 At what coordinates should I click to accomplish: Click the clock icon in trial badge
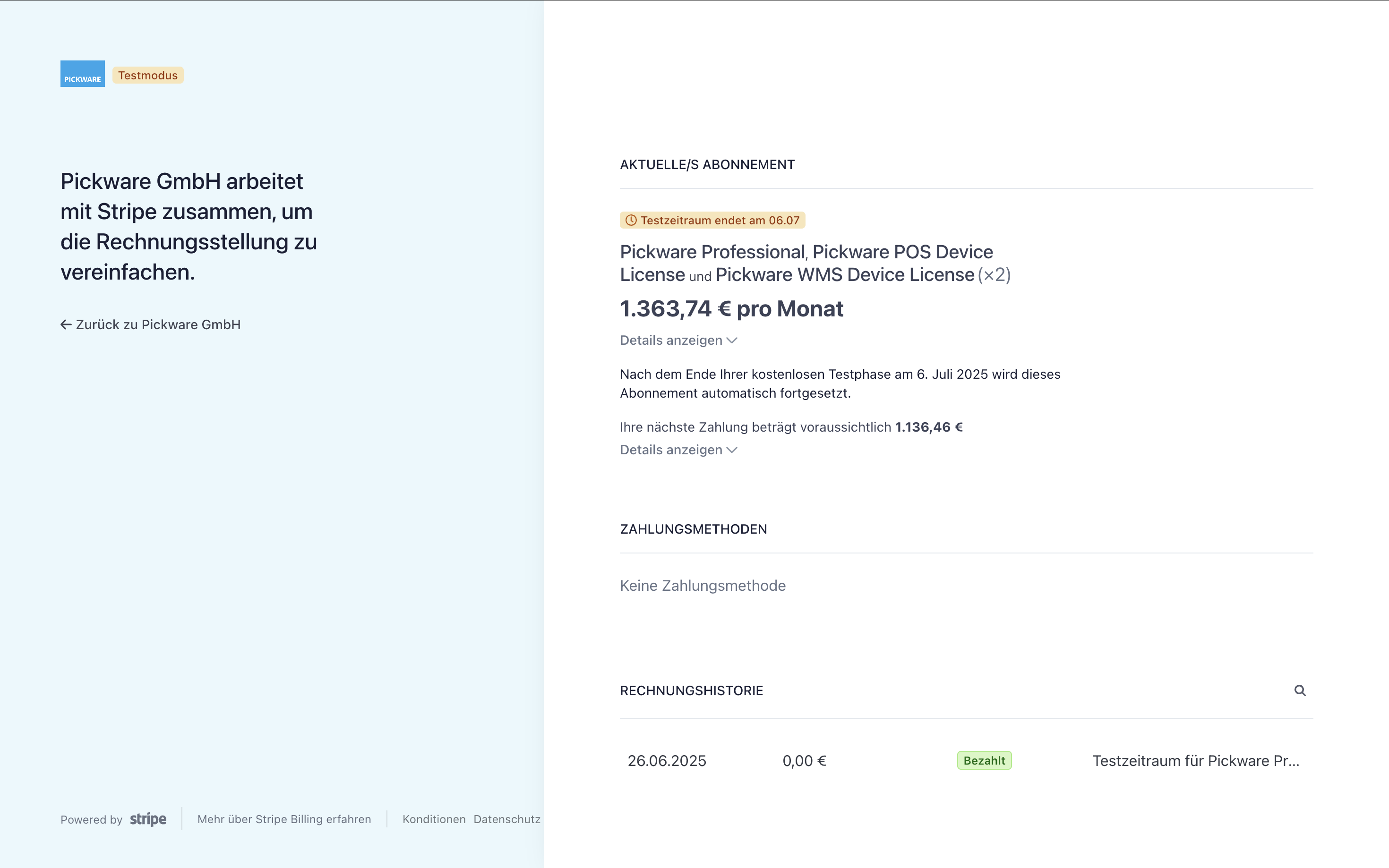[630, 221]
